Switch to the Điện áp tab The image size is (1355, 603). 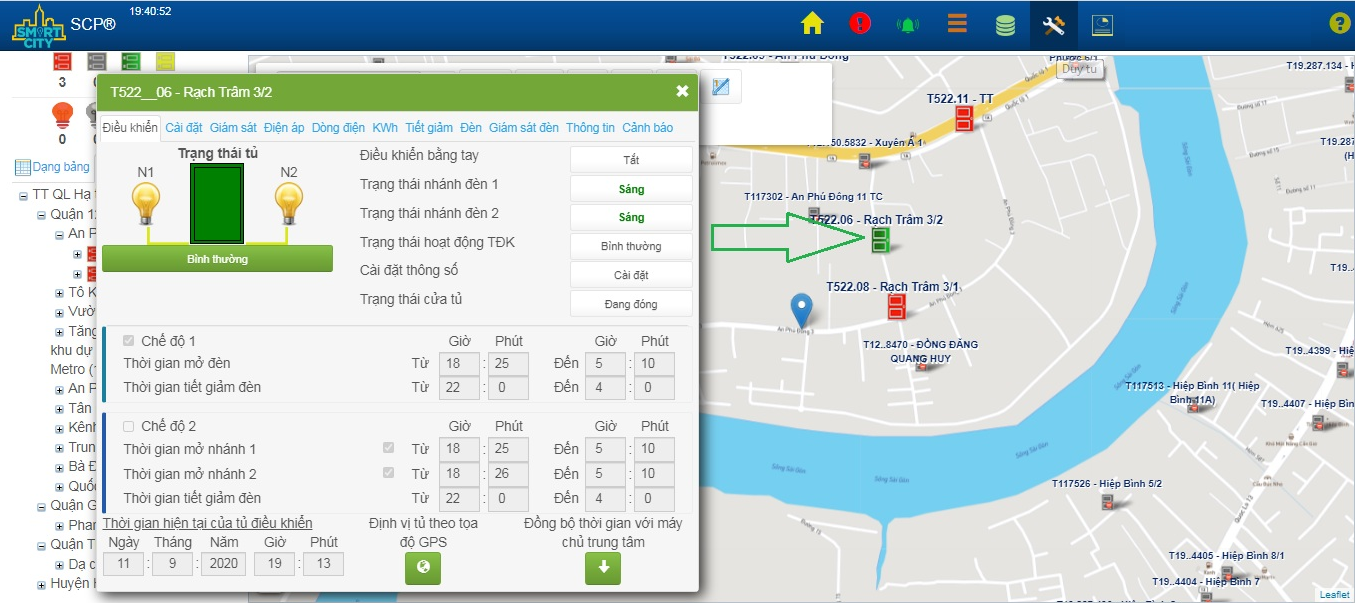click(x=284, y=128)
